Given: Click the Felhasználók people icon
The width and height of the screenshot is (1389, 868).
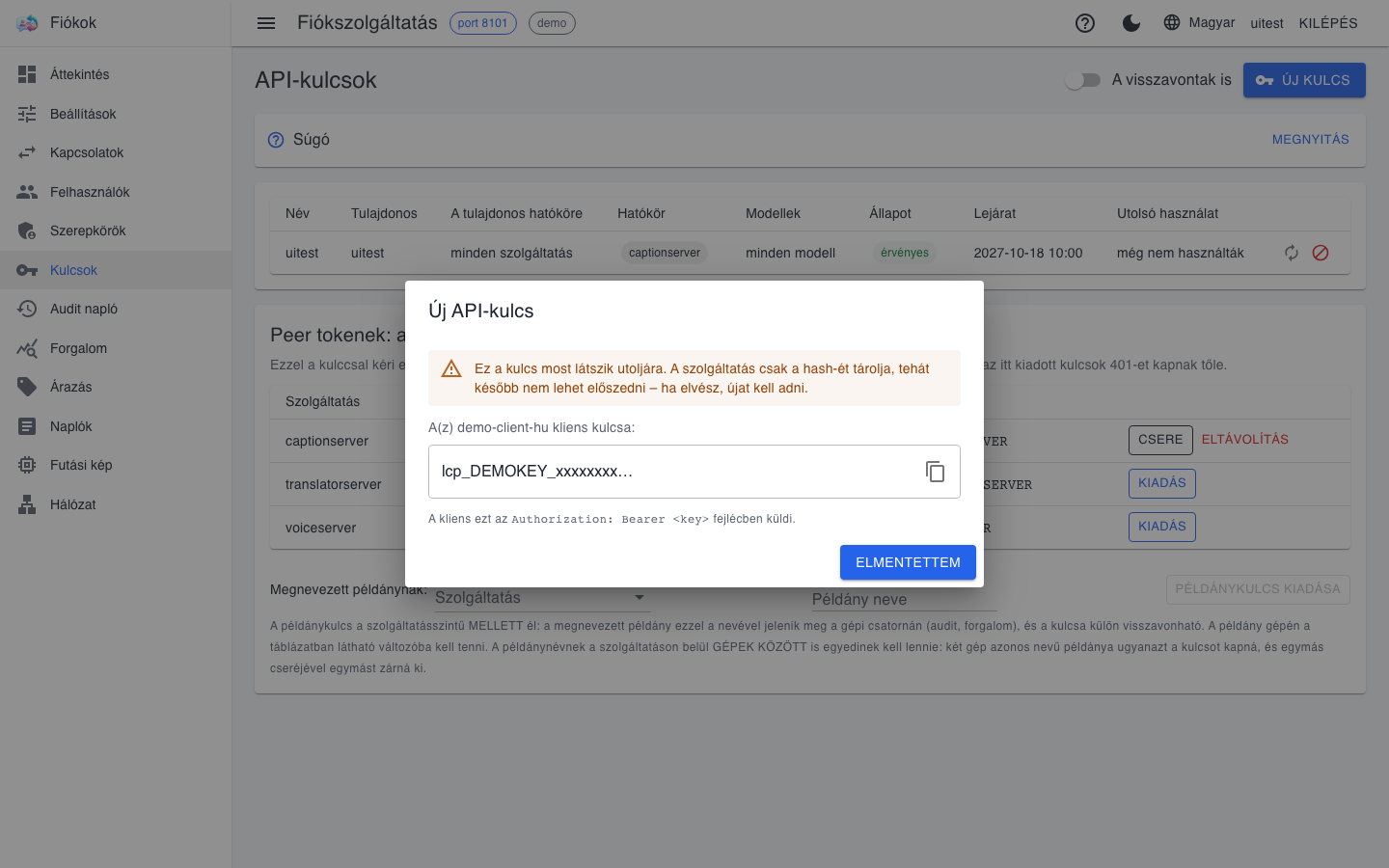Looking at the screenshot, I should (x=27, y=192).
